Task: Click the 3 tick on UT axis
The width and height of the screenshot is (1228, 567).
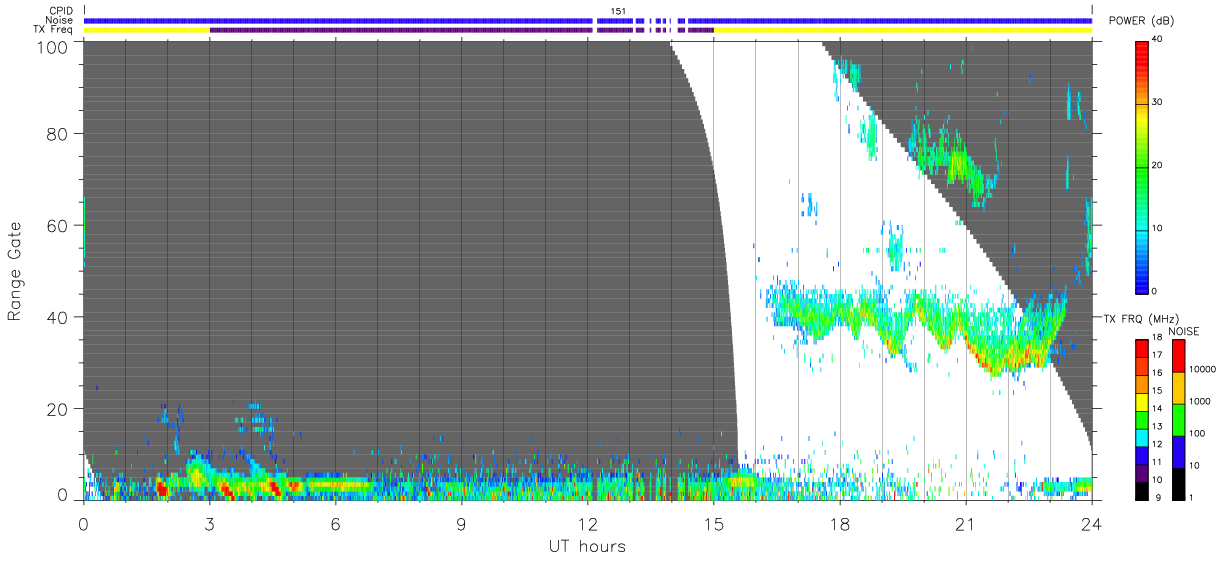Action: point(209,523)
